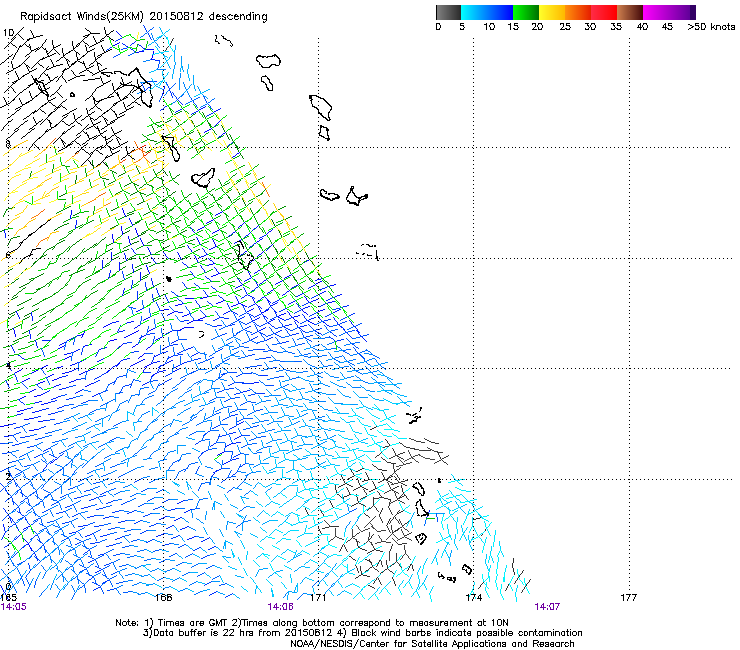Click the '>50 knots' legend label
The image size is (740, 650).
tap(711, 27)
